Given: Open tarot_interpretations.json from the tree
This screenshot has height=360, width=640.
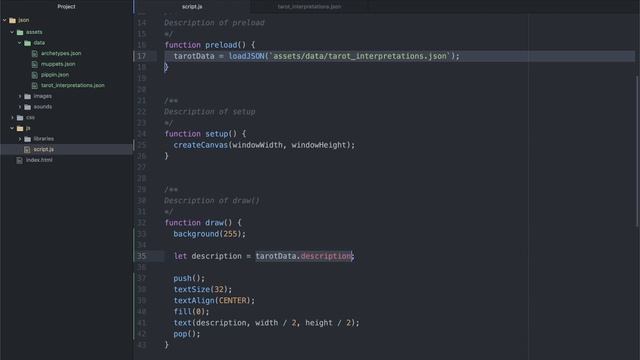Looking at the screenshot, I should pos(73,85).
